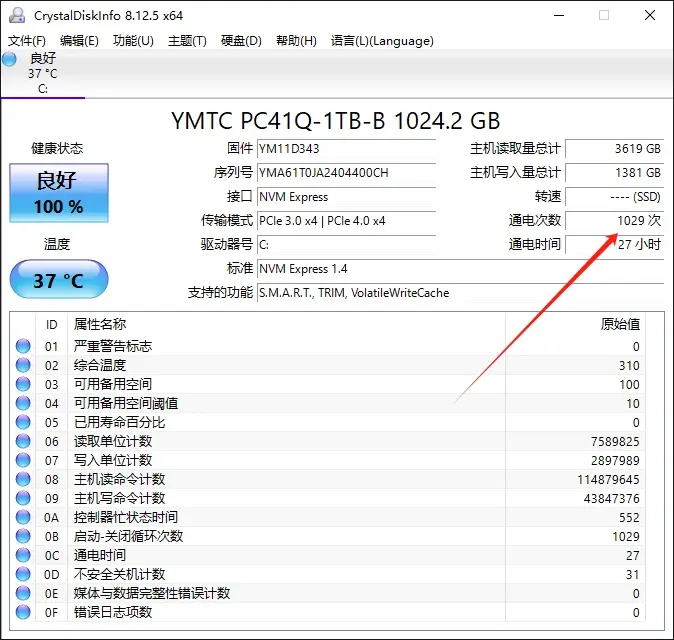Select attribute name 不安全关机计数
Viewport: 674px width, 640px height.
click(119, 574)
